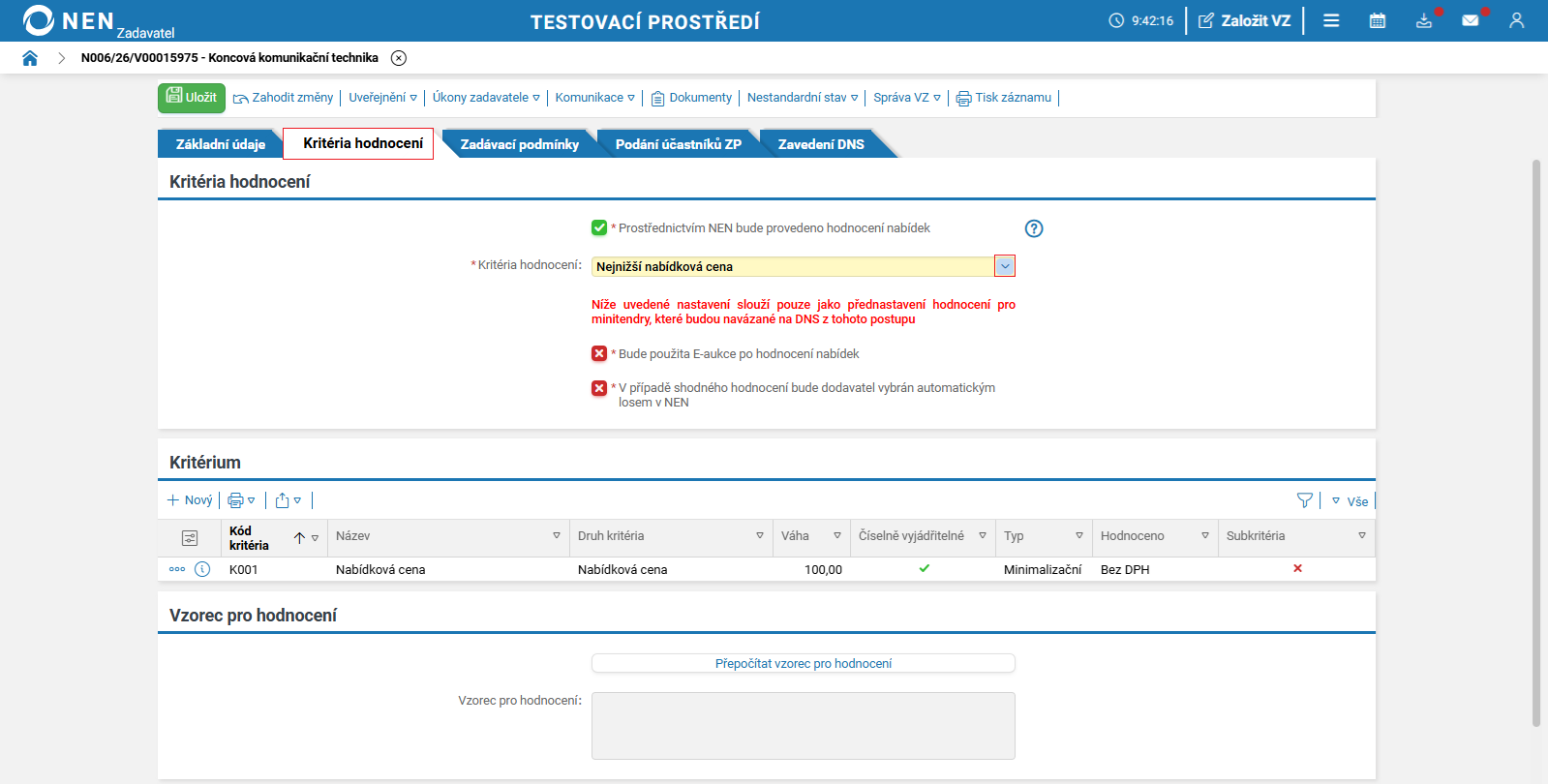This screenshot has width=1548, height=784.
Task: Open the export menu in Kritérium toolbar
Action: click(x=288, y=500)
